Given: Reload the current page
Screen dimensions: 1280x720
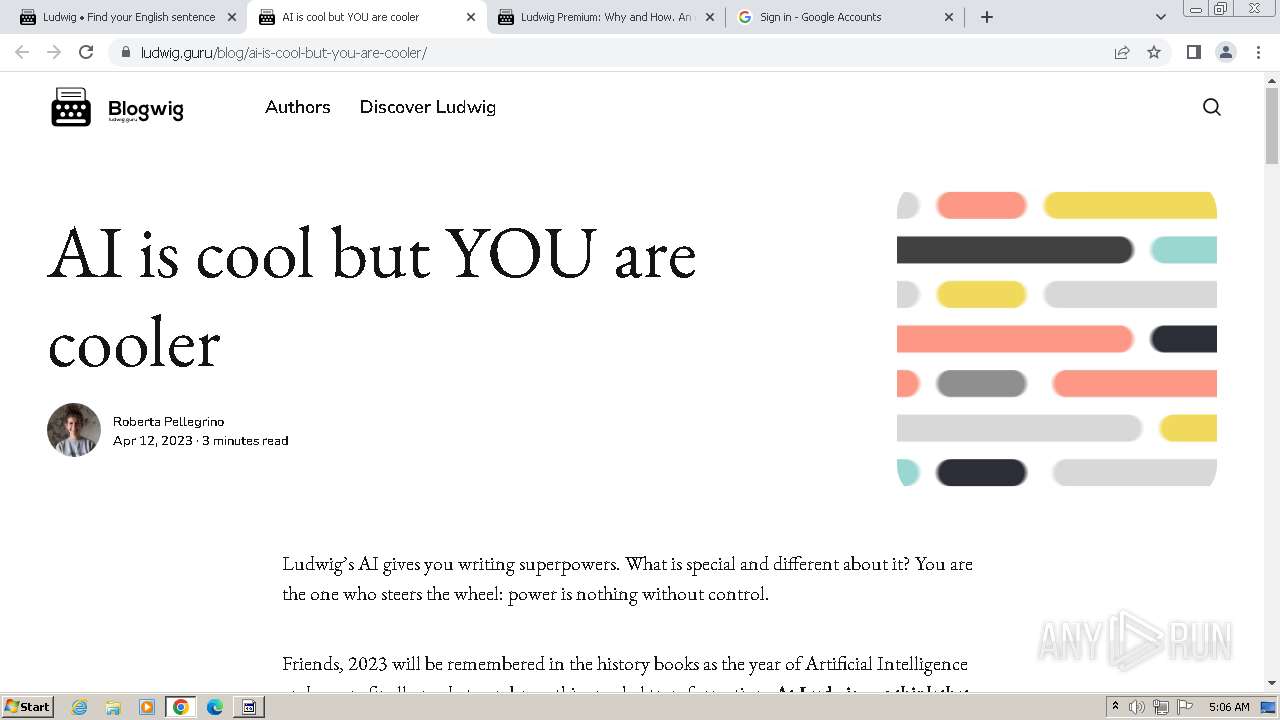Looking at the screenshot, I should click(x=86, y=52).
